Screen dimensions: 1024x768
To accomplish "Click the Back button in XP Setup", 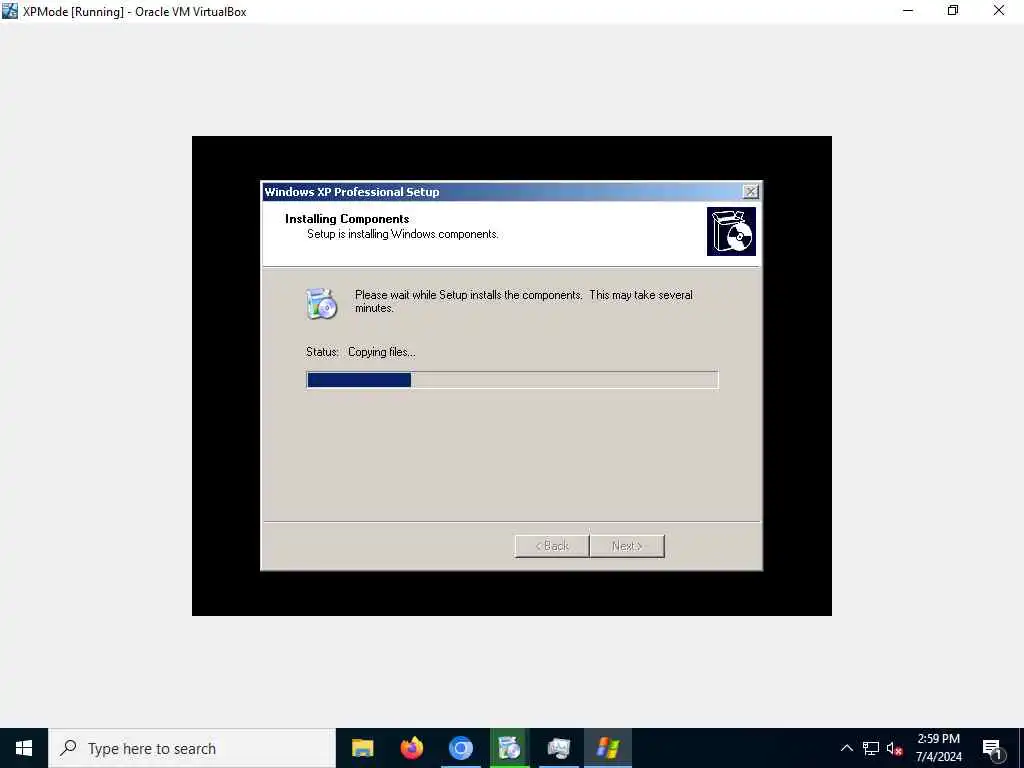I will [552, 546].
